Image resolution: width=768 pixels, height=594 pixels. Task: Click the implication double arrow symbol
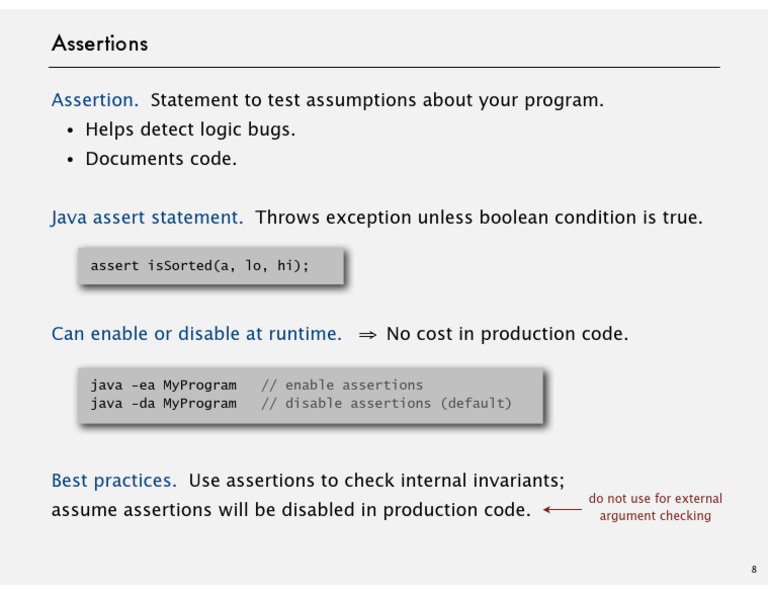(367, 335)
